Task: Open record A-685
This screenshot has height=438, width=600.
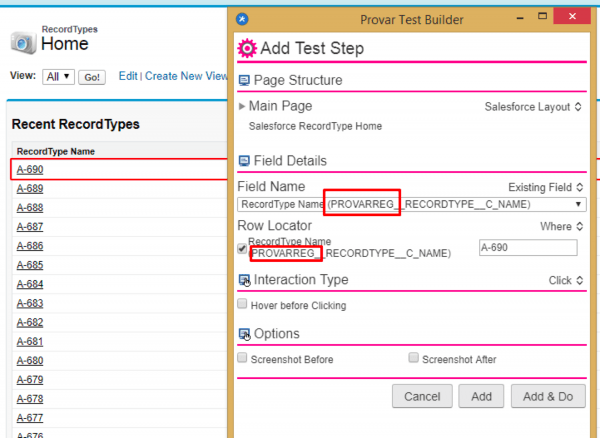Action: coord(30,265)
